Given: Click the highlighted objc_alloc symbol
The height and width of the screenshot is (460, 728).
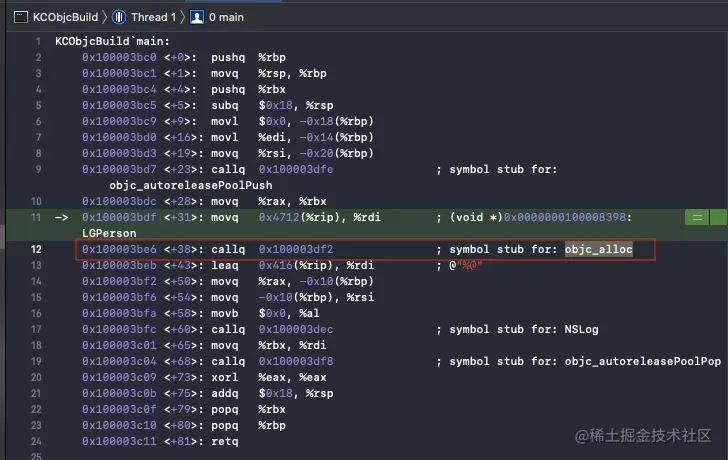Looking at the screenshot, I should [598, 249].
